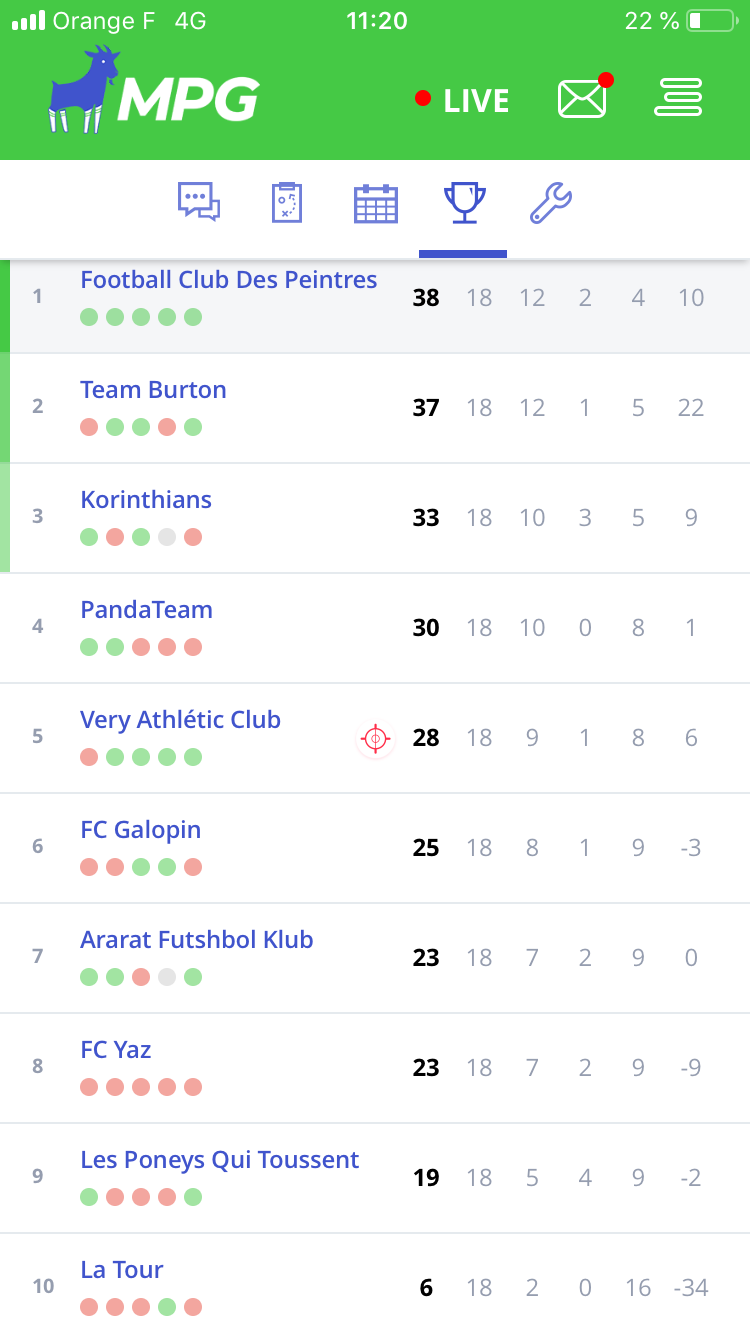Viewport: 750px width, 1334px height.
Task: Tap the battery indicator in status bar
Action: [710, 21]
